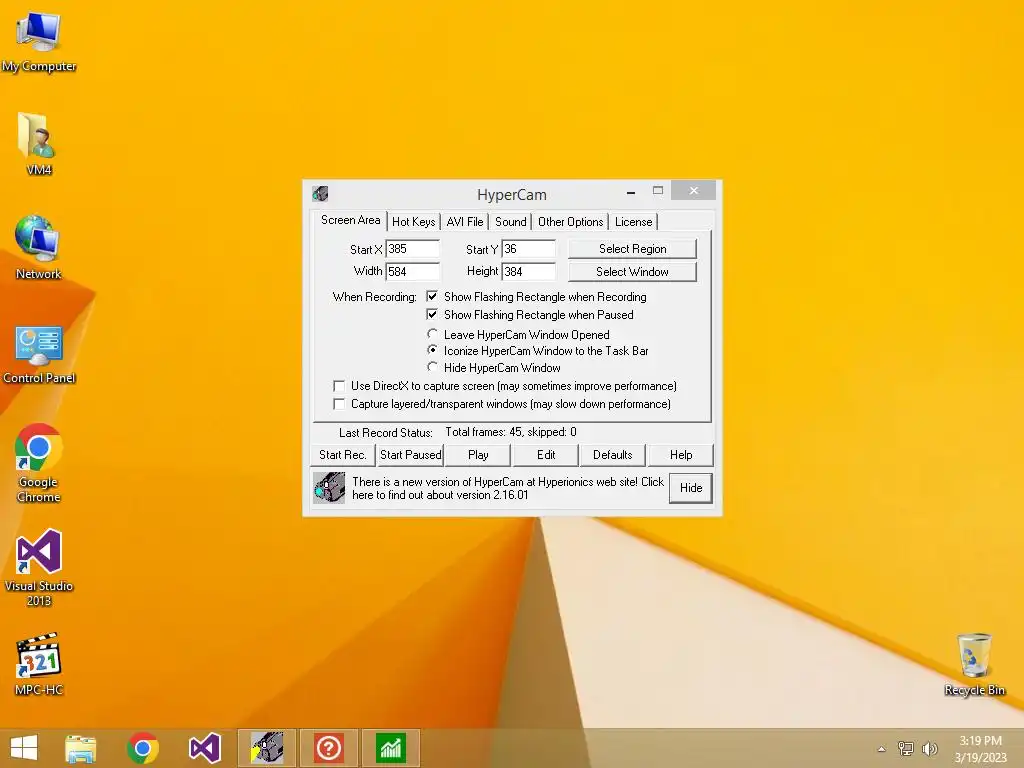Open the volume speaker tray icon

tap(929, 748)
